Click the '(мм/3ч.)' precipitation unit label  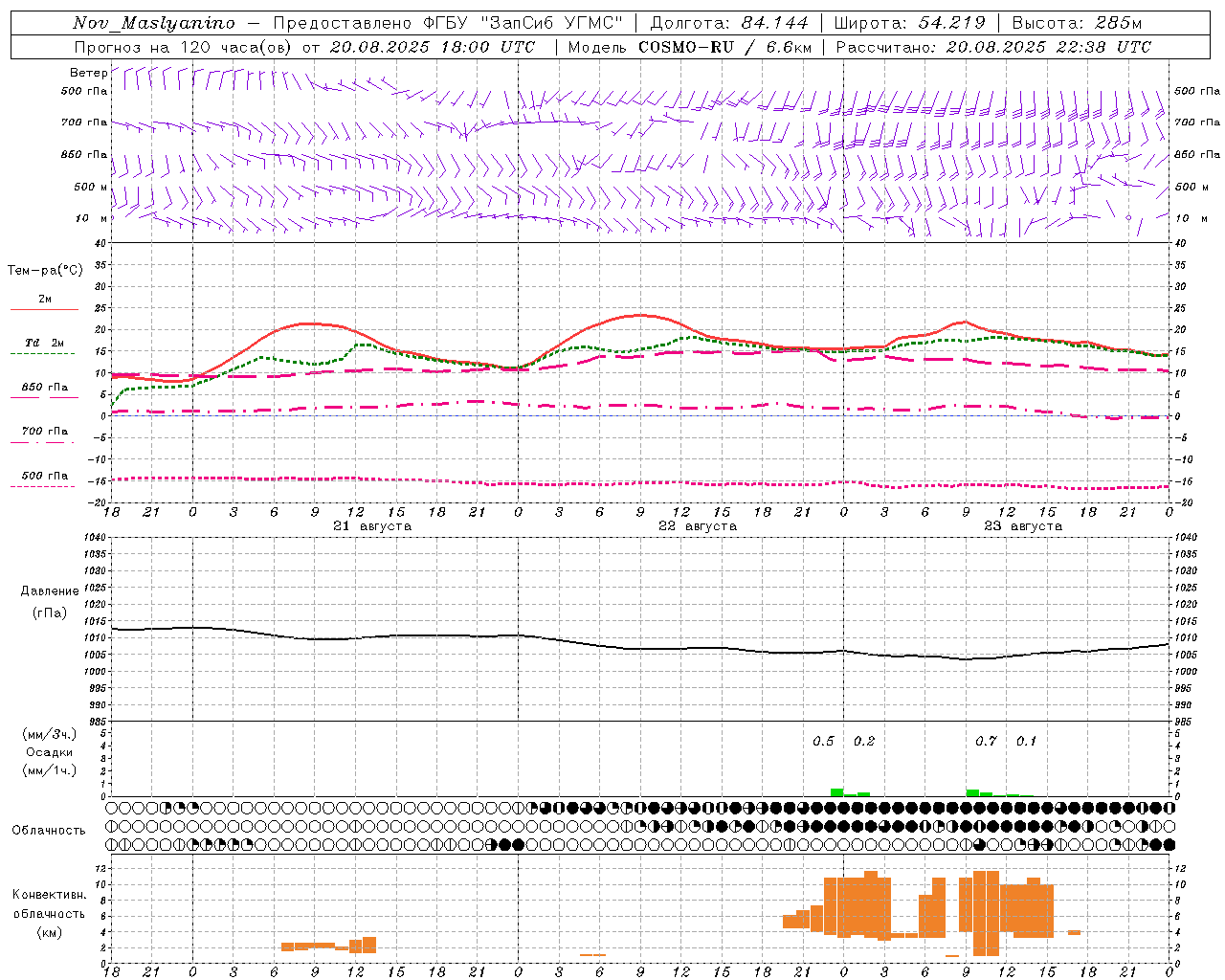point(50,735)
